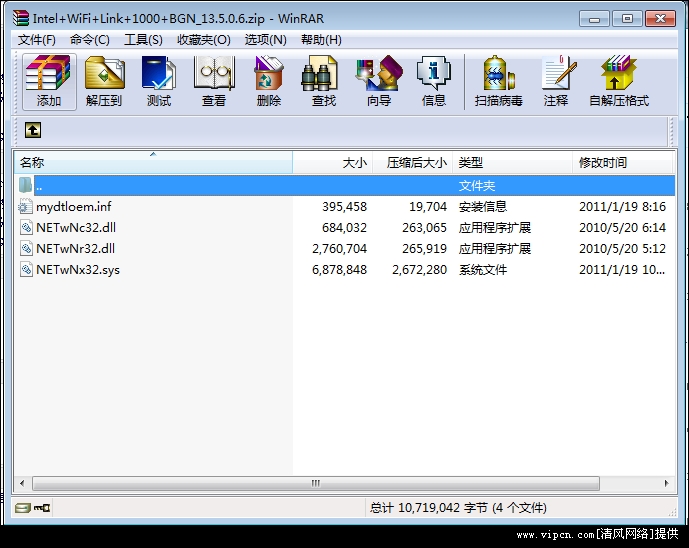Run the 测试 (Test) archive tool

tap(159, 82)
